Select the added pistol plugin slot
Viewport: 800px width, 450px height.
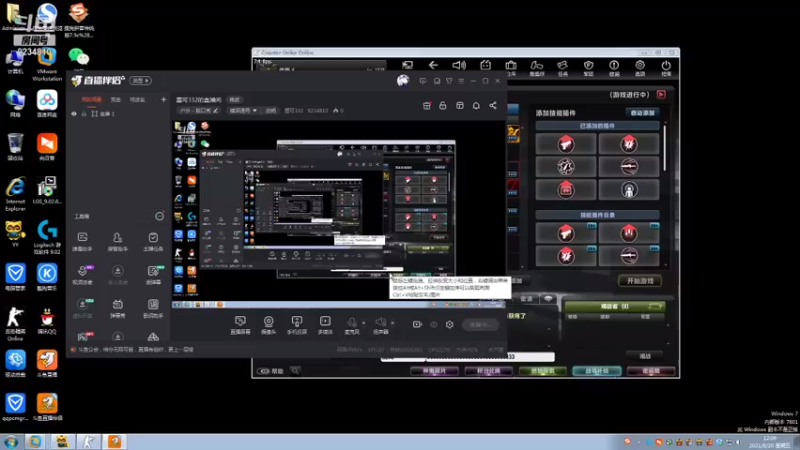pos(566,144)
